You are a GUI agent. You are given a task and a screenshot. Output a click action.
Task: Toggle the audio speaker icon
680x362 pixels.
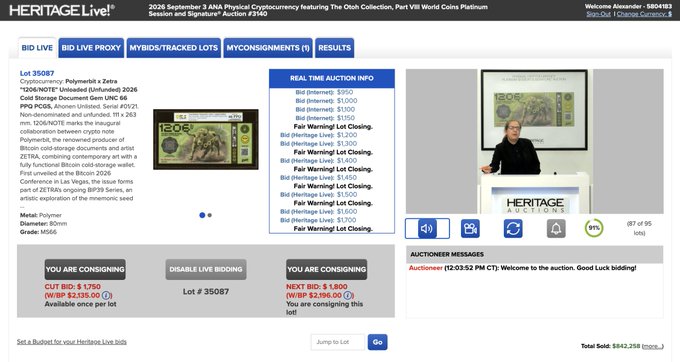pos(427,228)
